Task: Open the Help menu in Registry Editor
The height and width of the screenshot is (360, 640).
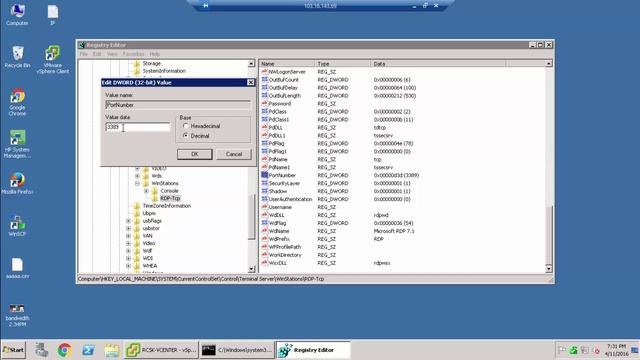Action: click(x=154, y=54)
